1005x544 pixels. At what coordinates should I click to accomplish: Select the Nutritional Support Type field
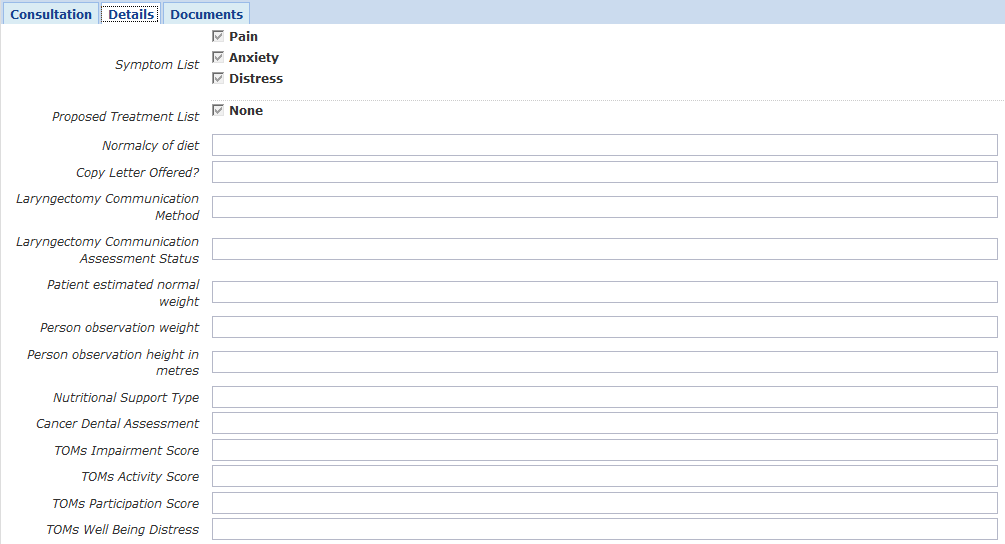point(604,397)
